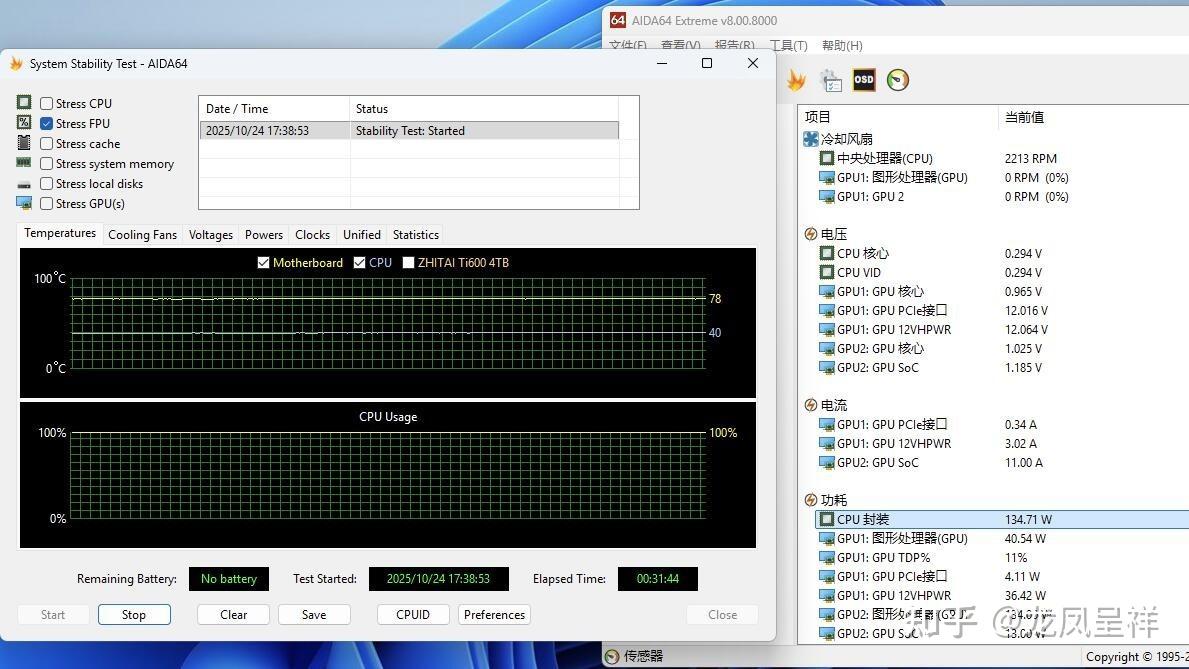Enable ZHITAI Ti600 4TB graph checkbox
1189x669 pixels.
408,262
